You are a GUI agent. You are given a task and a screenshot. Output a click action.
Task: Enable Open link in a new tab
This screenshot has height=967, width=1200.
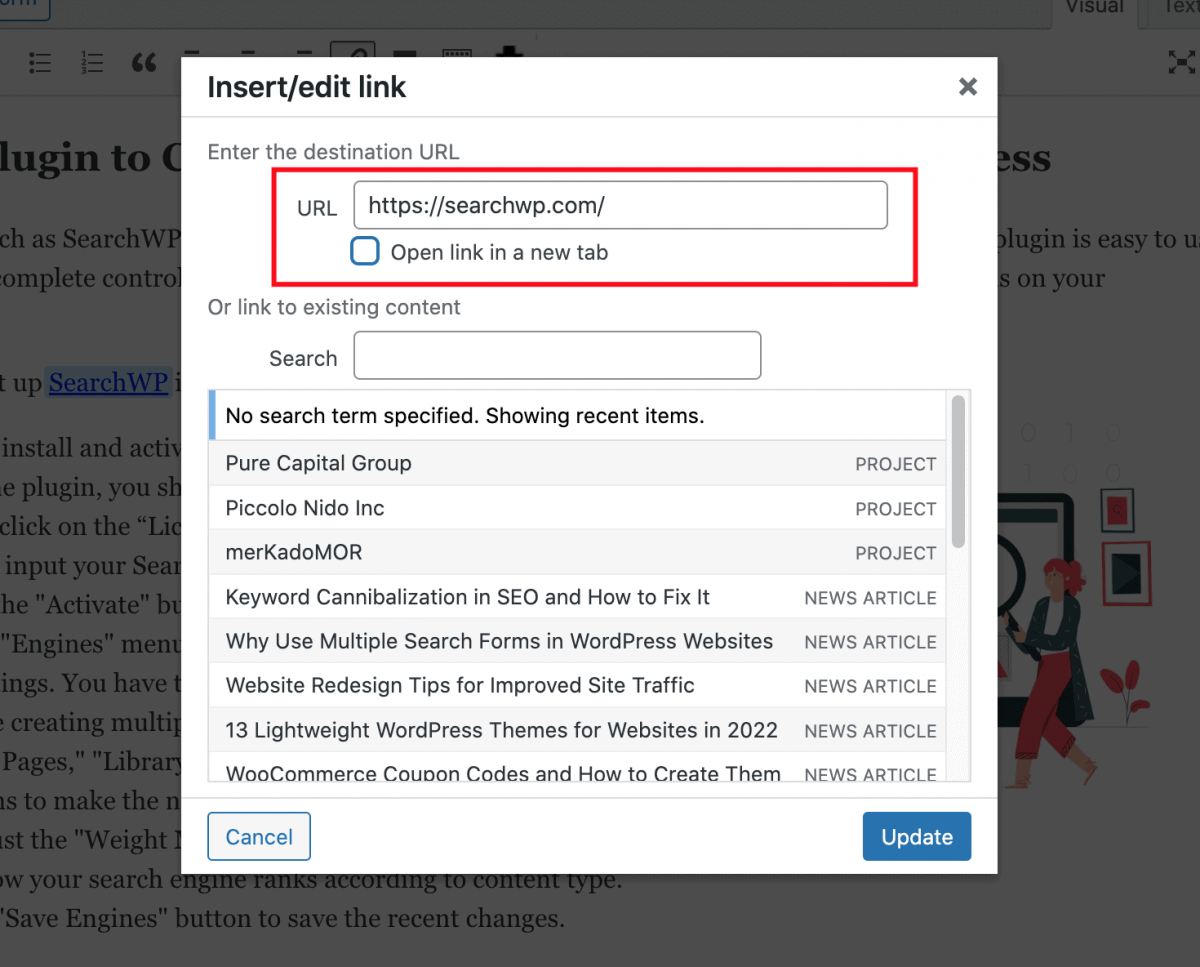tap(365, 251)
